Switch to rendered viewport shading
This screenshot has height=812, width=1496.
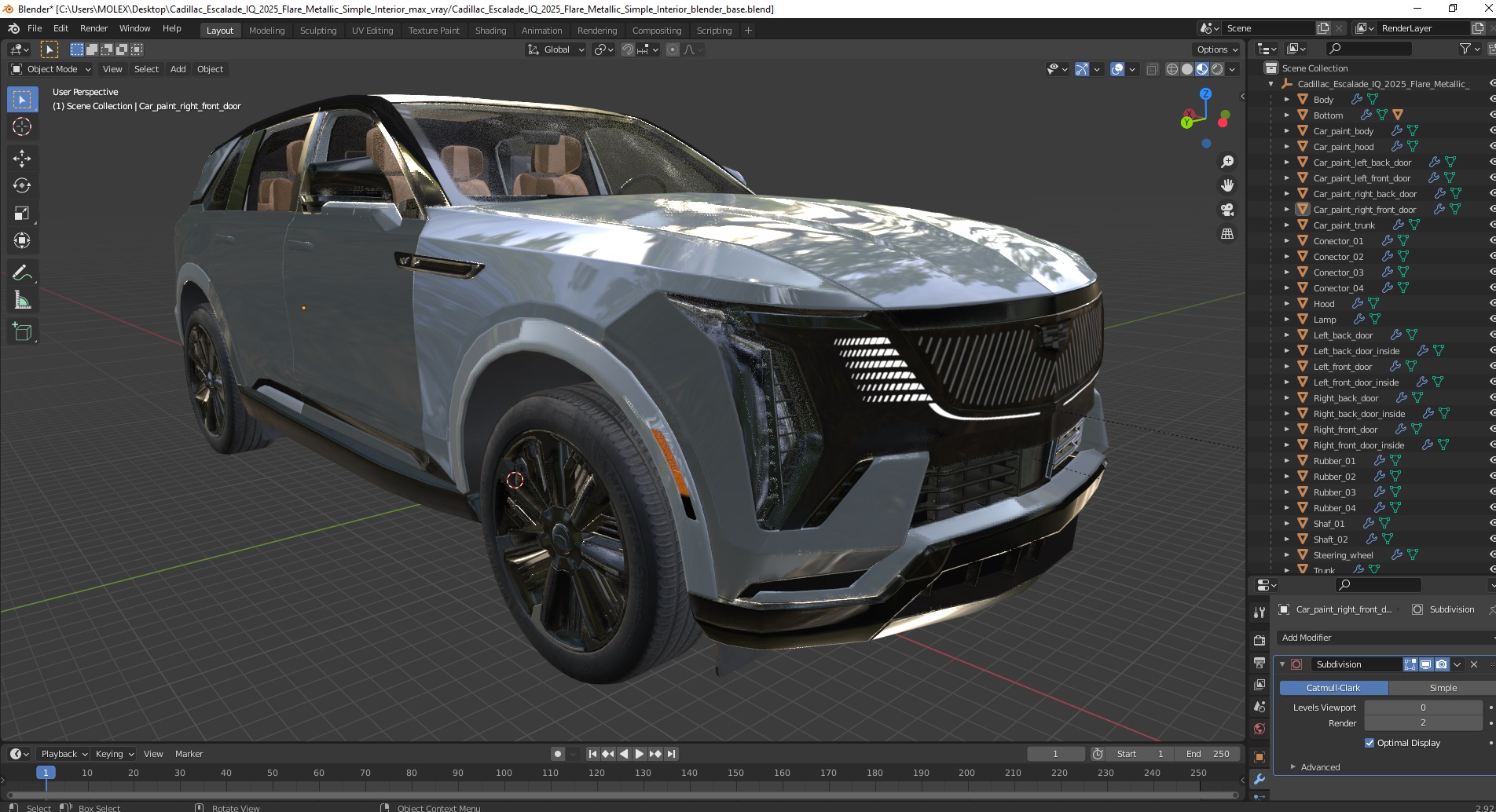1217,69
